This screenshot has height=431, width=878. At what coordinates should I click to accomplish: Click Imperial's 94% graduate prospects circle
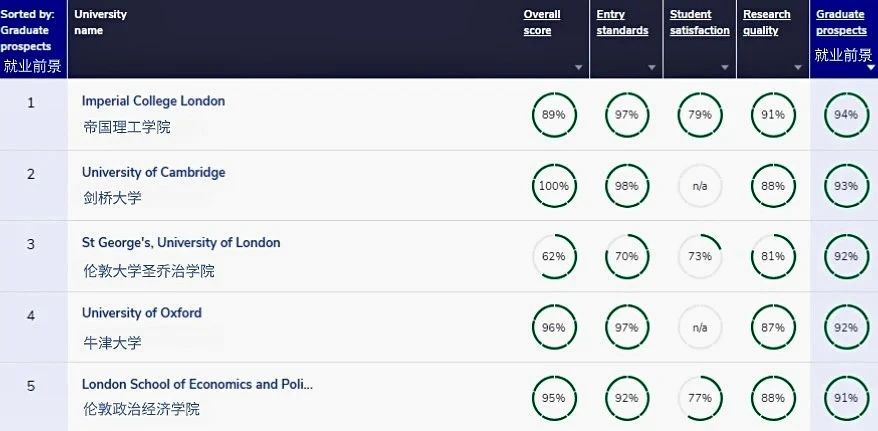pyautogui.click(x=846, y=115)
